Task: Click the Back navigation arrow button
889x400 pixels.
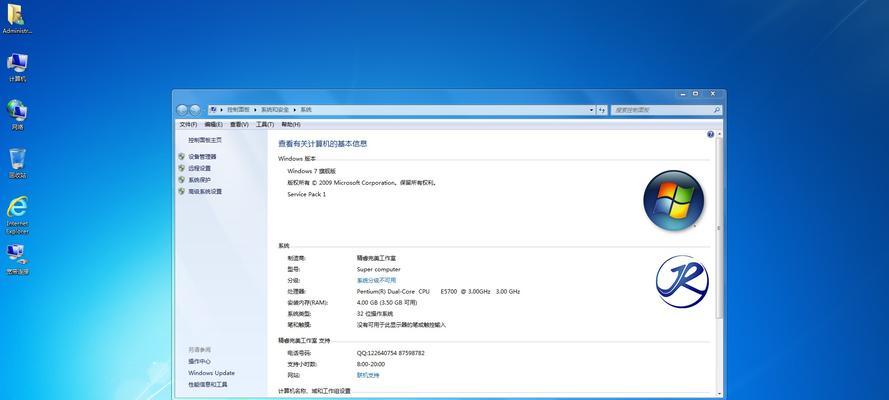Action: click(x=183, y=110)
